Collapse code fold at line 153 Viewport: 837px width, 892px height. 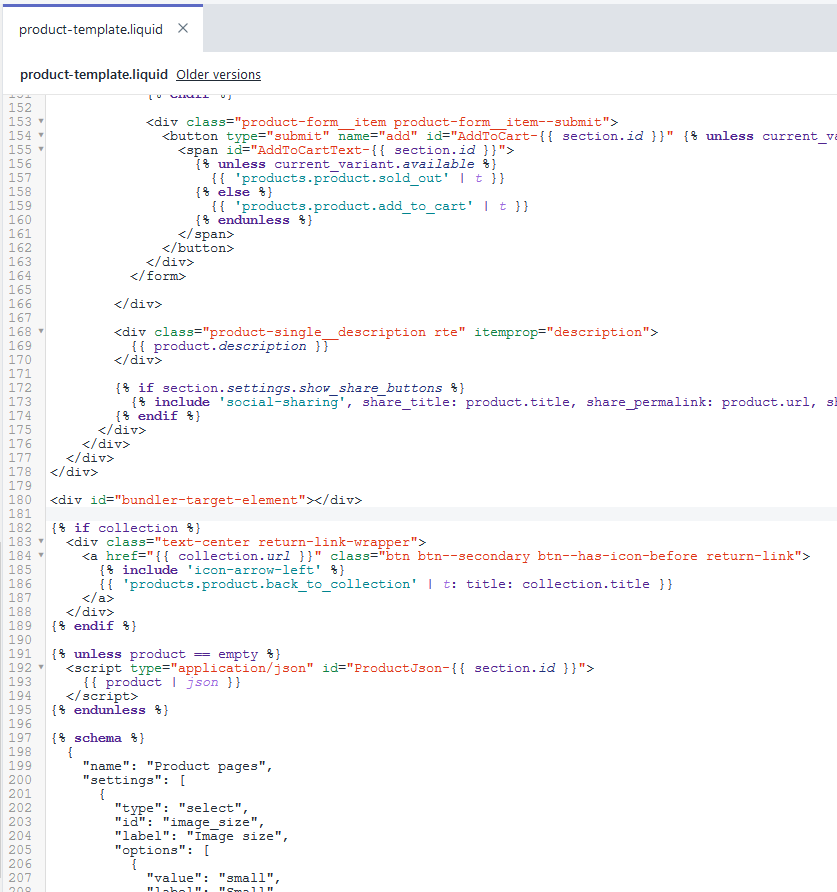(x=41, y=121)
